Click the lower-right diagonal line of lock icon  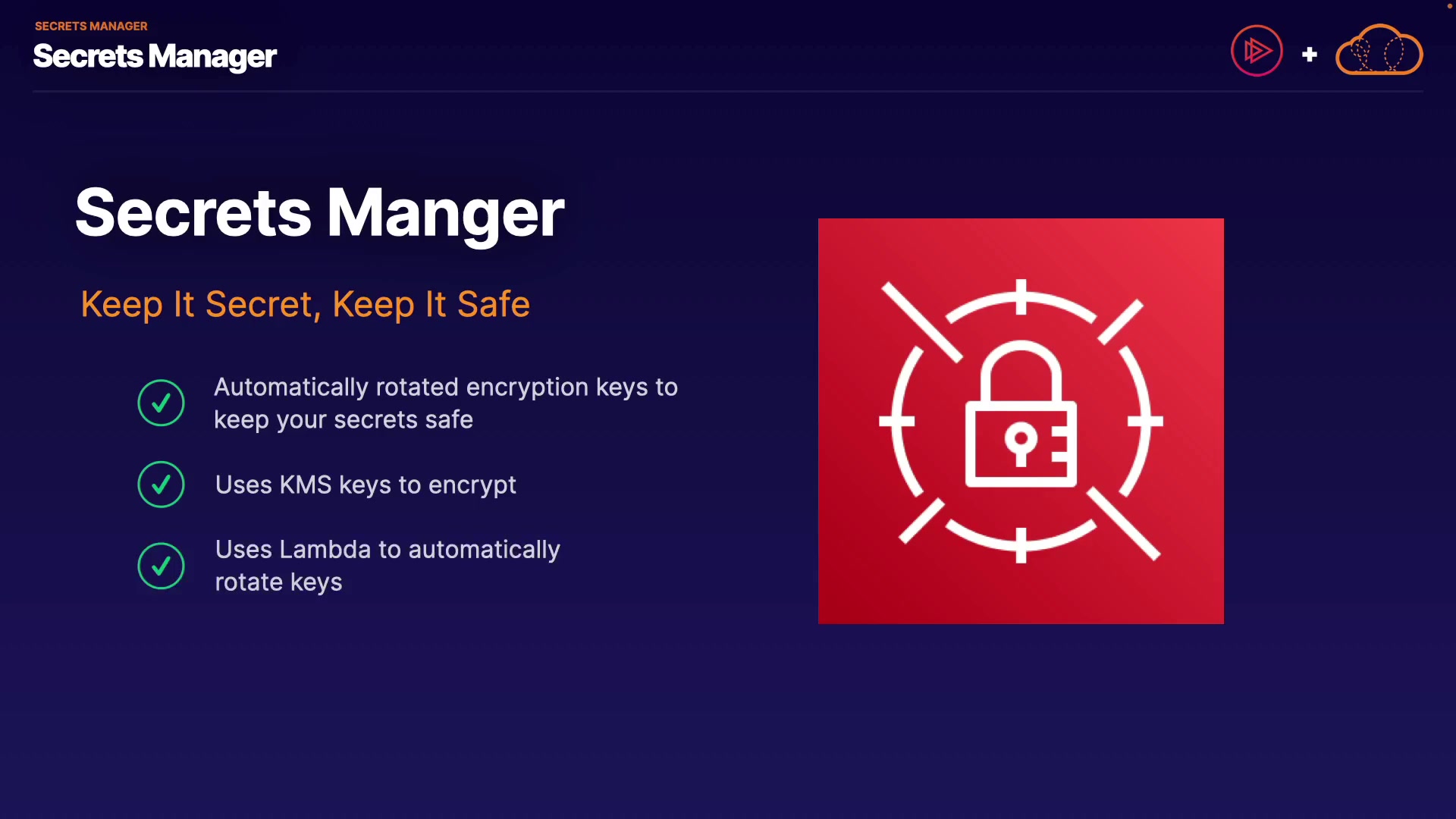tap(1123, 524)
